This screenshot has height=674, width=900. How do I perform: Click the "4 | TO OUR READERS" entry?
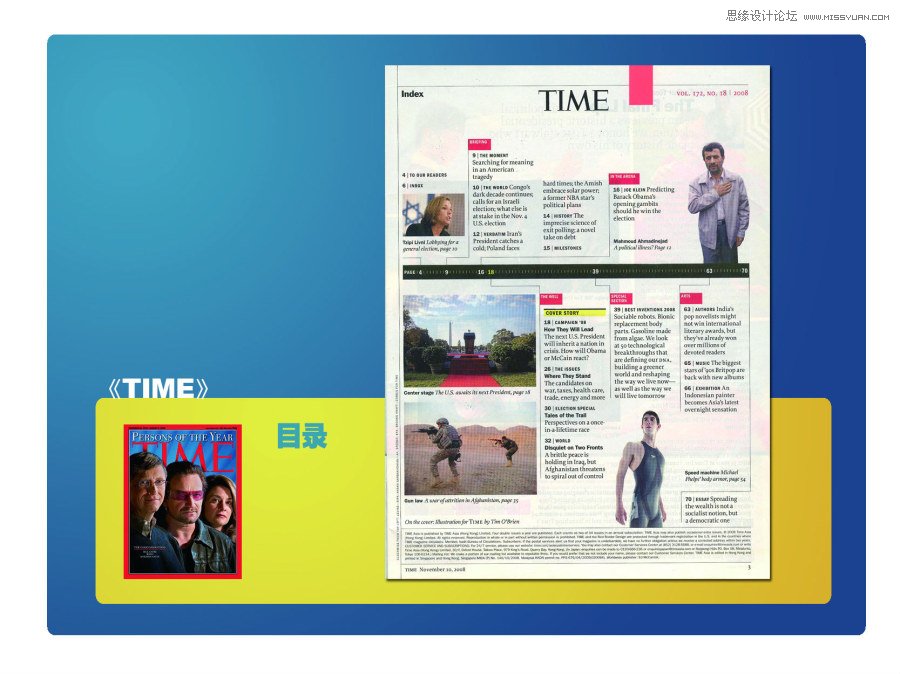pyautogui.click(x=425, y=175)
